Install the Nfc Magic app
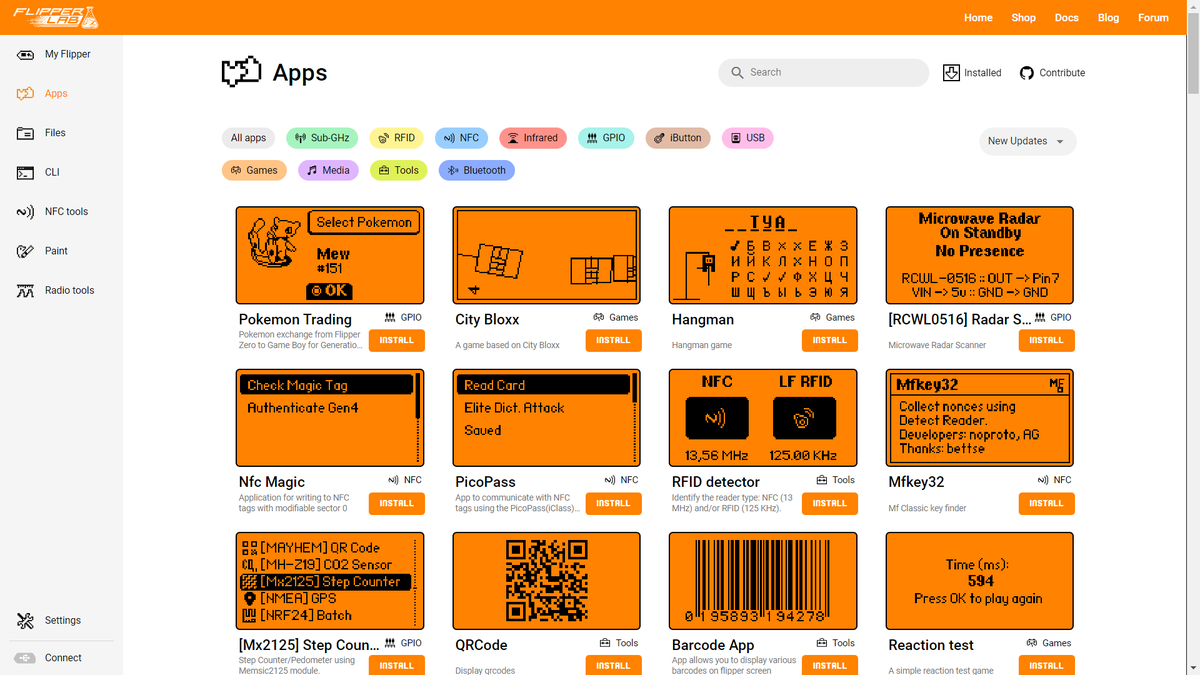Screen dimensions: 1200x675 [x=396, y=503]
